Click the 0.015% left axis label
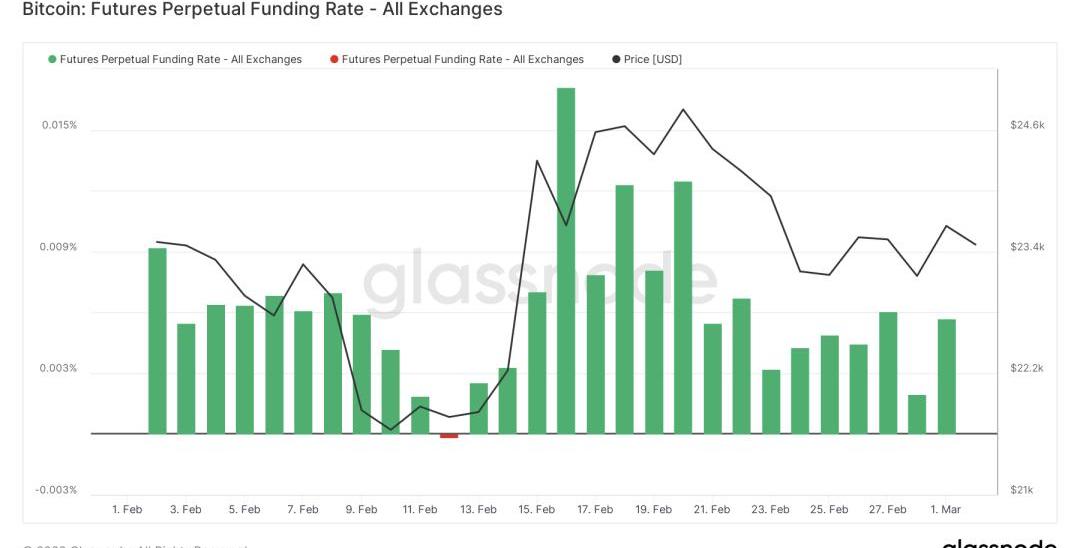The image size is (1080, 548). coord(59,126)
